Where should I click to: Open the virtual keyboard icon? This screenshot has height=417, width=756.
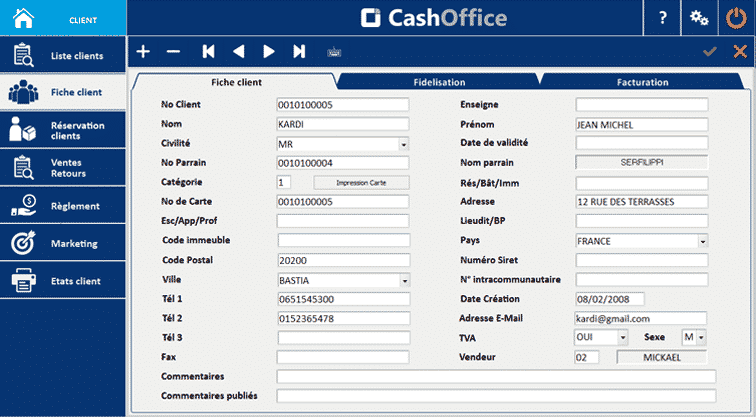click(334, 52)
